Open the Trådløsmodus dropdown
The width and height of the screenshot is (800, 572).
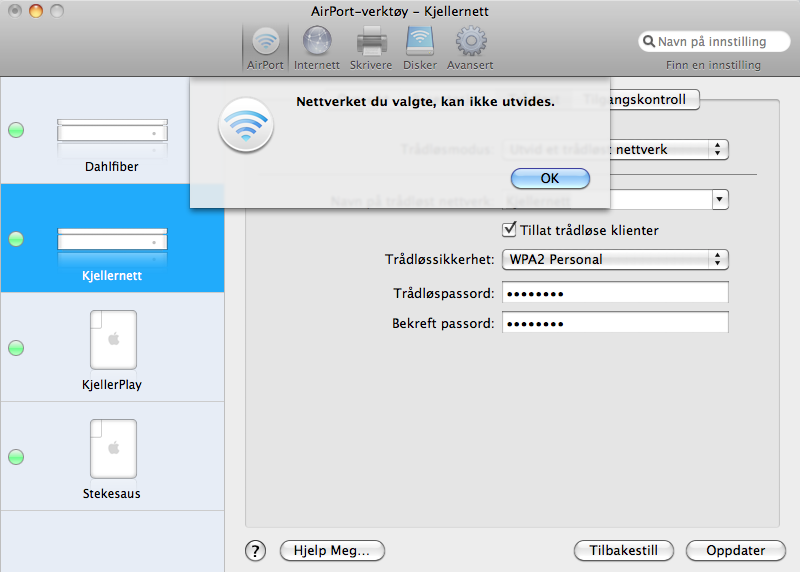615,150
